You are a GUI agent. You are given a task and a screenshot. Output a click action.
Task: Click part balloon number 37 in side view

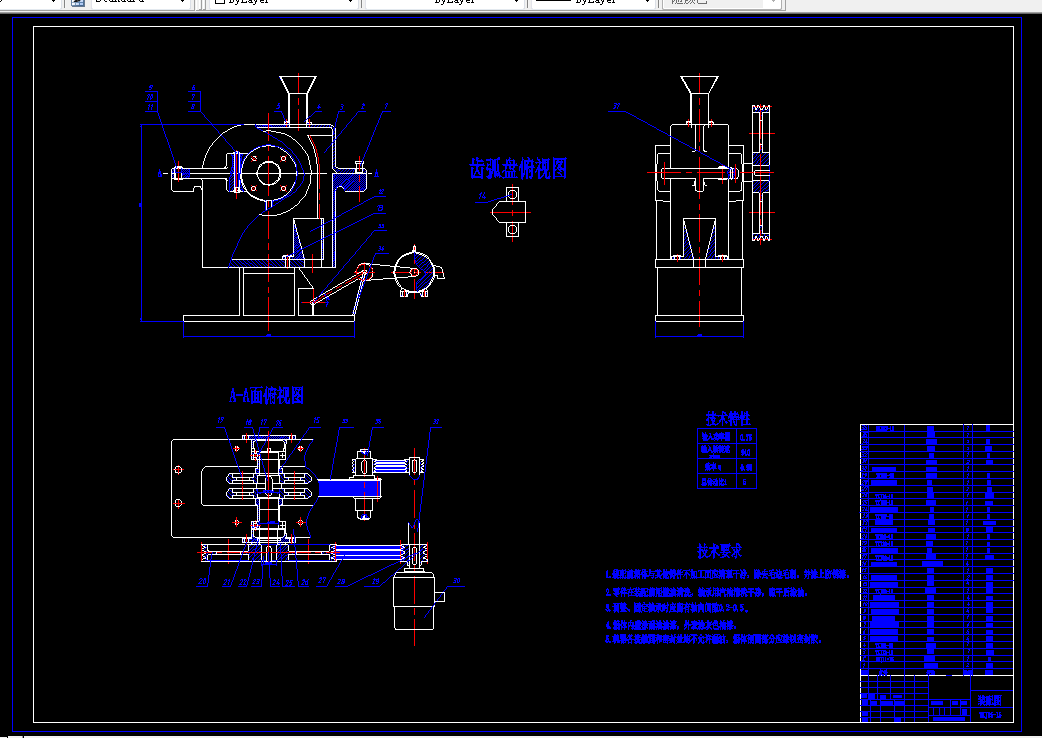(616, 106)
